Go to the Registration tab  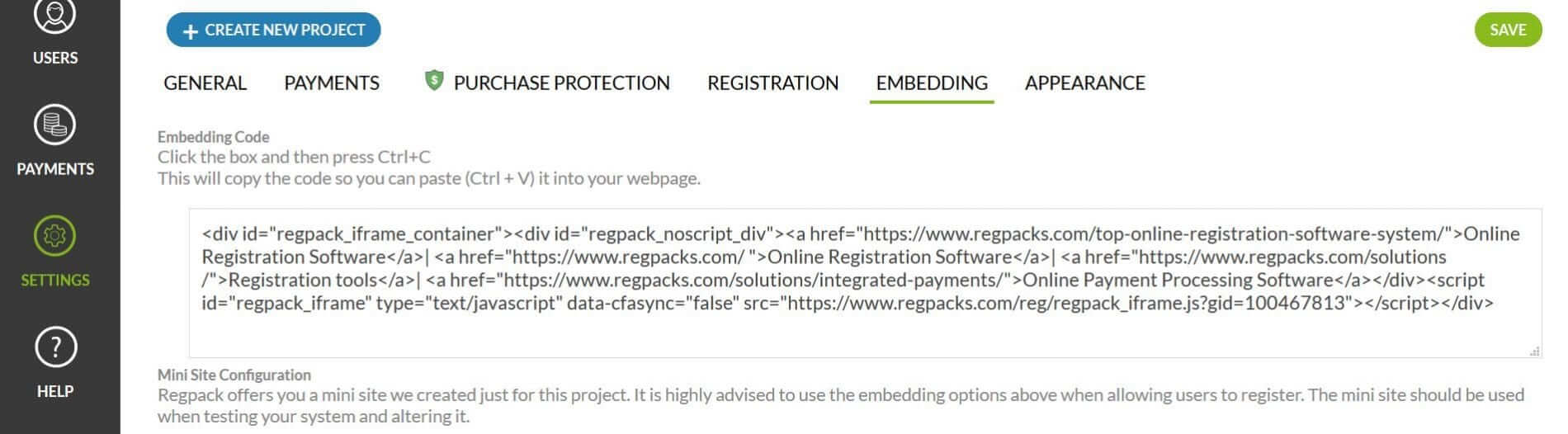click(x=772, y=83)
